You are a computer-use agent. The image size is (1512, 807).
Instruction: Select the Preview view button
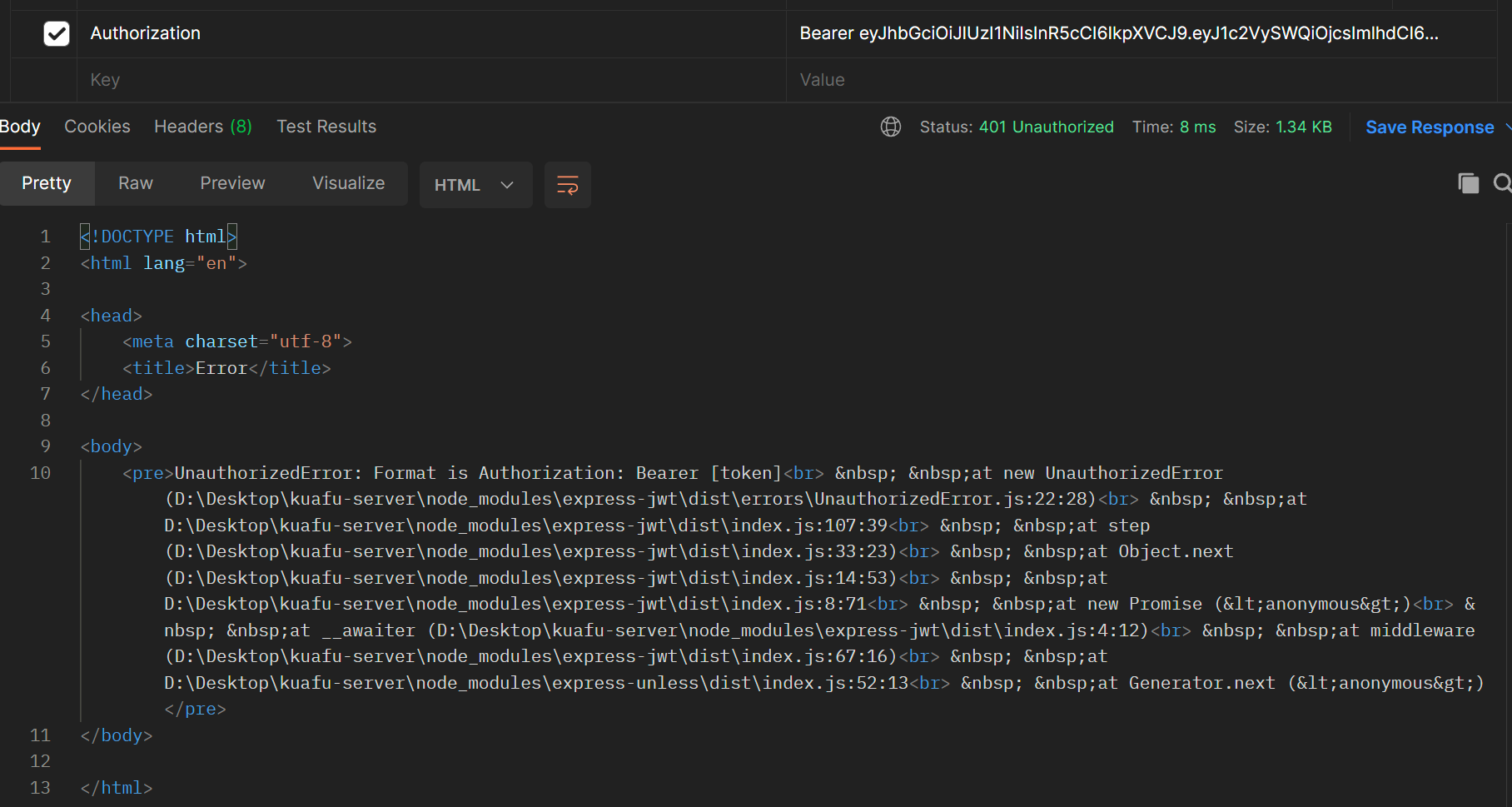click(232, 183)
